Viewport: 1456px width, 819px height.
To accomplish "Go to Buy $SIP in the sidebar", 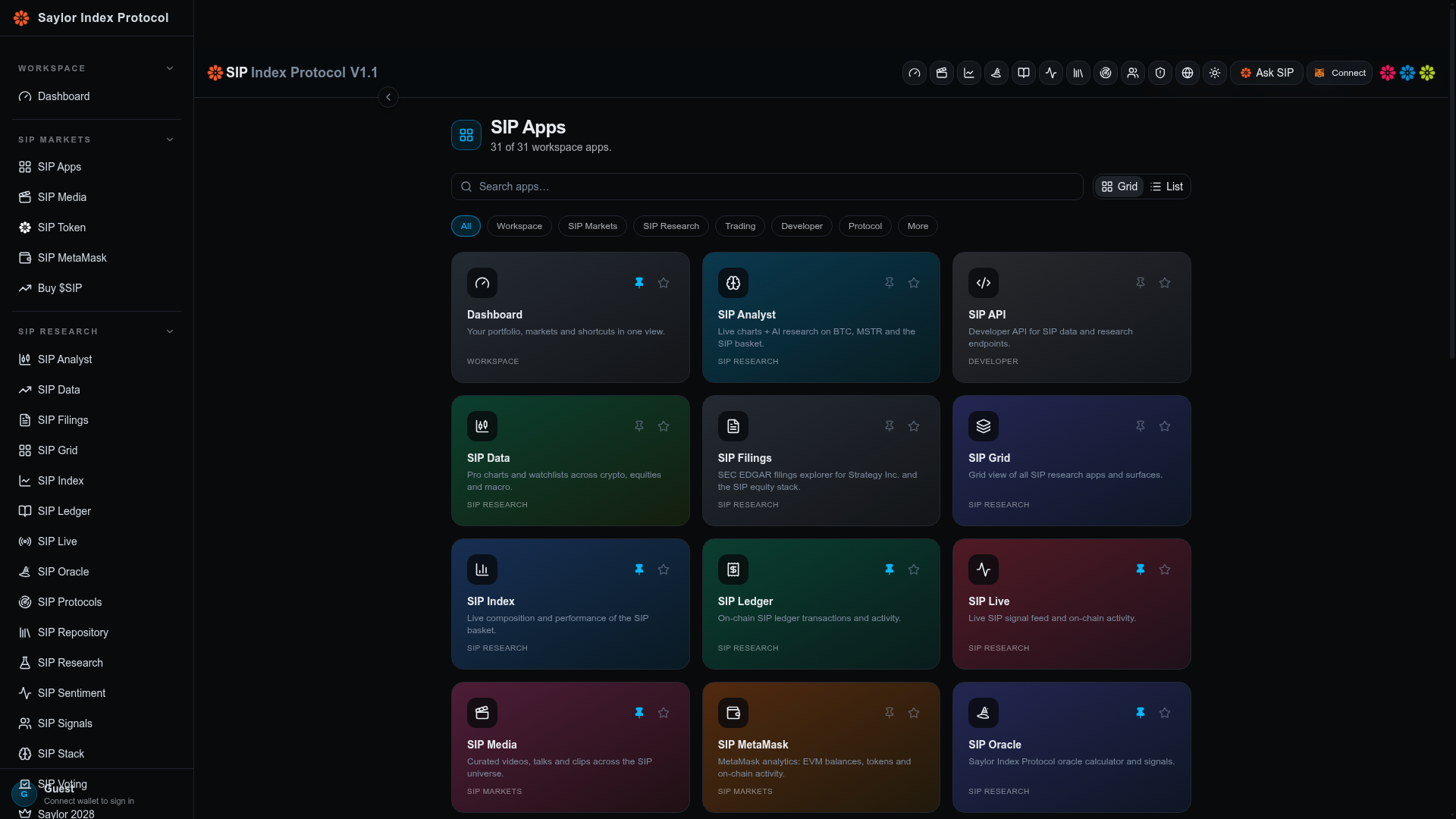I will [96, 288].
